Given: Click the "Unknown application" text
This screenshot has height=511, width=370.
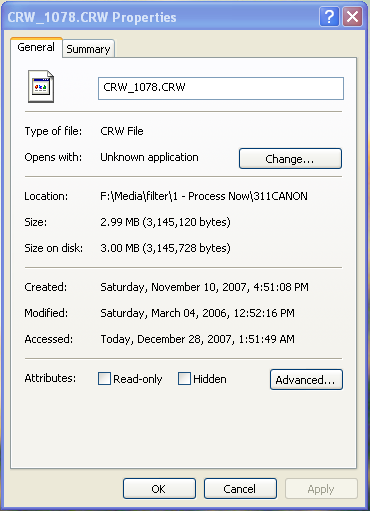Looking at the screenshot, I should [149, 157].
